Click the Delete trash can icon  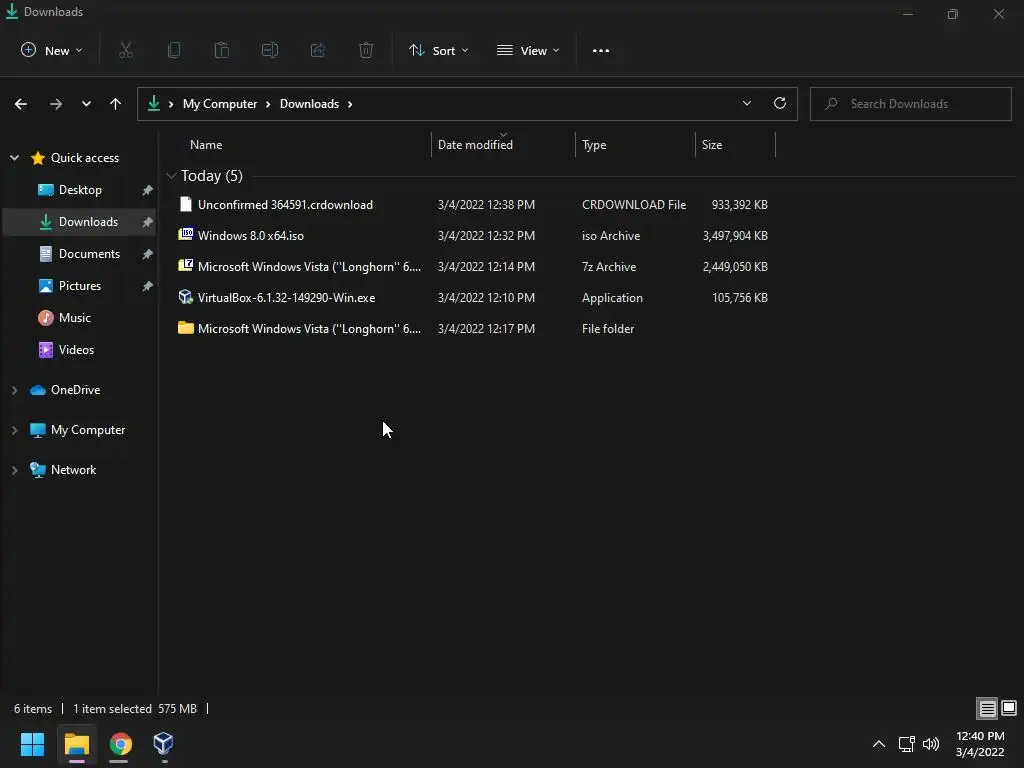pyautogui.click(x=366, y=50)
